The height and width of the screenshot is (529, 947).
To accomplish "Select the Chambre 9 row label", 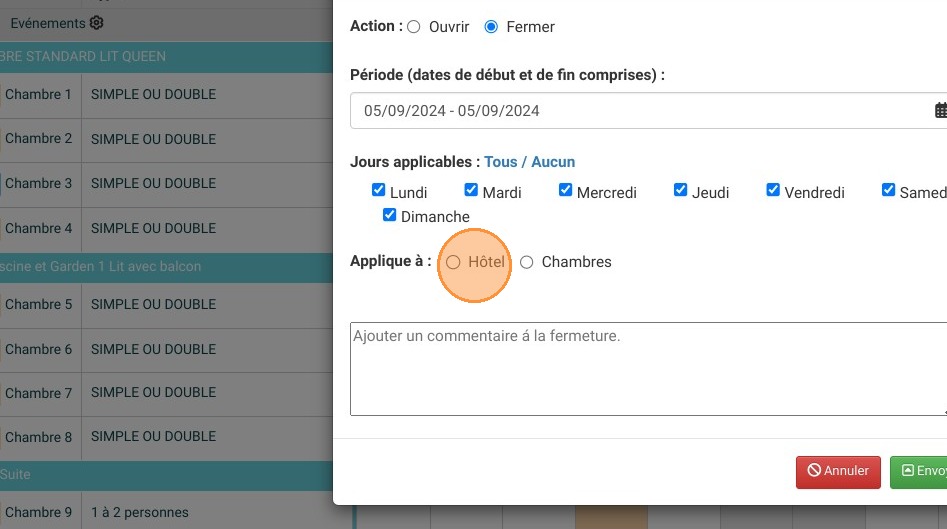I will coord(39,513).
